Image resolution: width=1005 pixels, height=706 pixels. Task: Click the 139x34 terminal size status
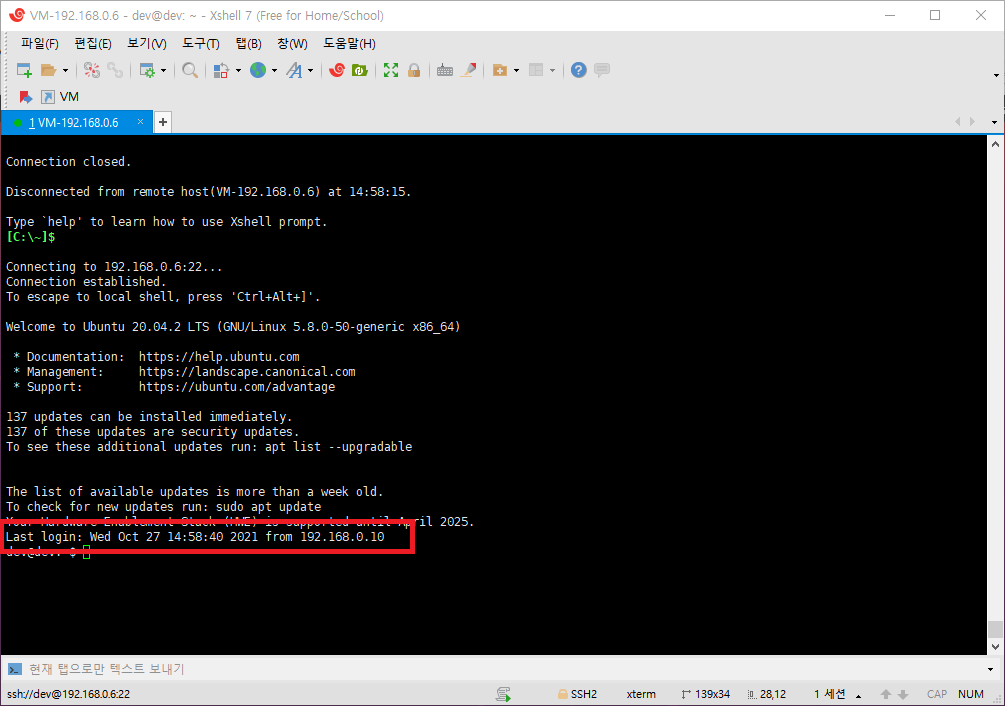[x=706, y=694]
